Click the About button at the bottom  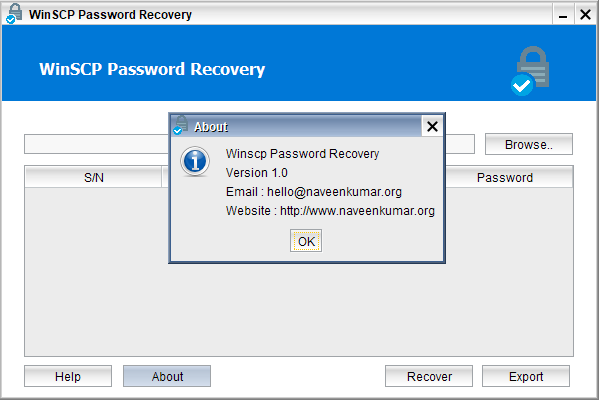coord(167,377)
